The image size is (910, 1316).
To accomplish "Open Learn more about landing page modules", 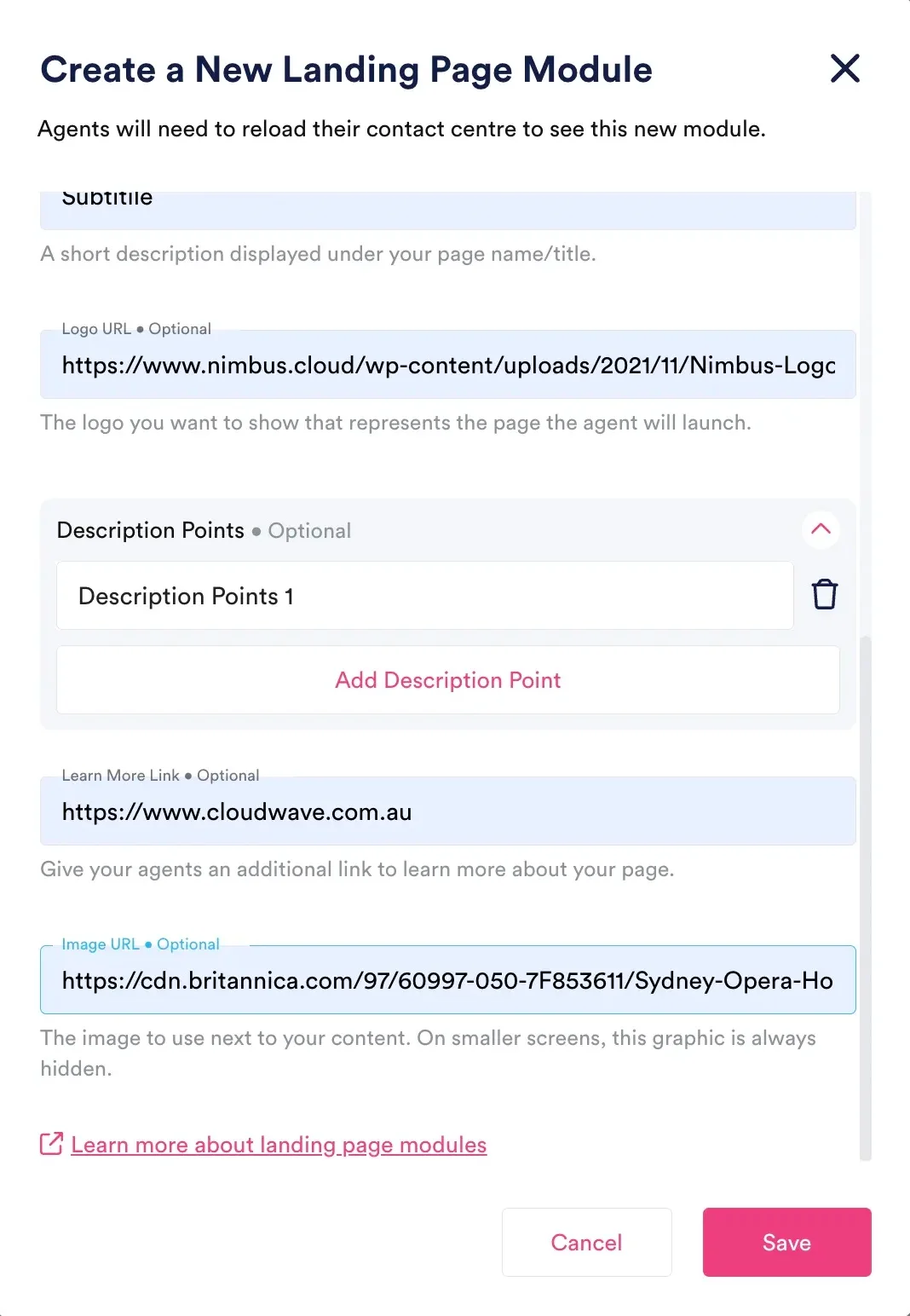I will 279,1144.
